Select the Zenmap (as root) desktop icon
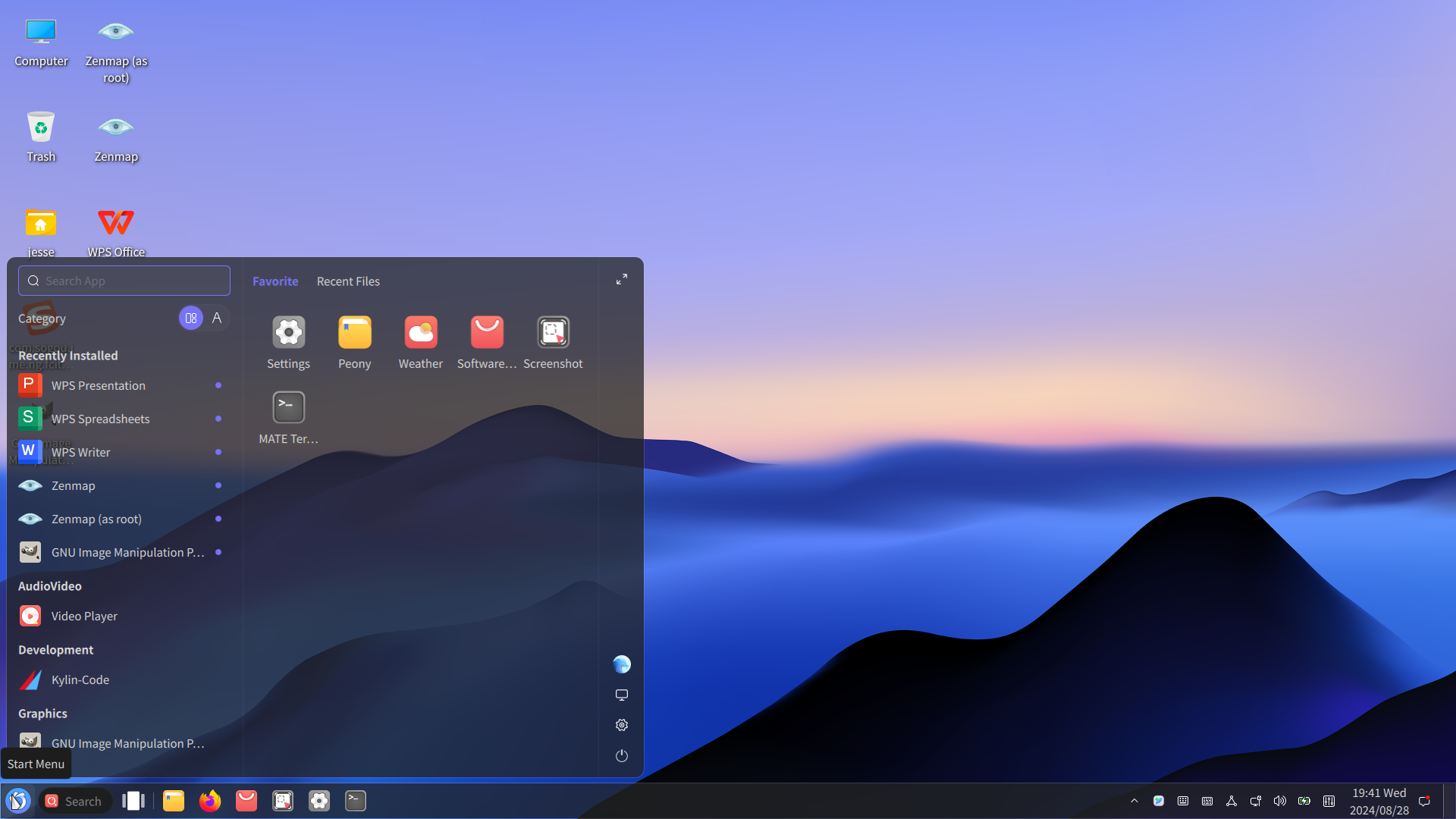The image size is (1456, 819). (x=116, y=50)
